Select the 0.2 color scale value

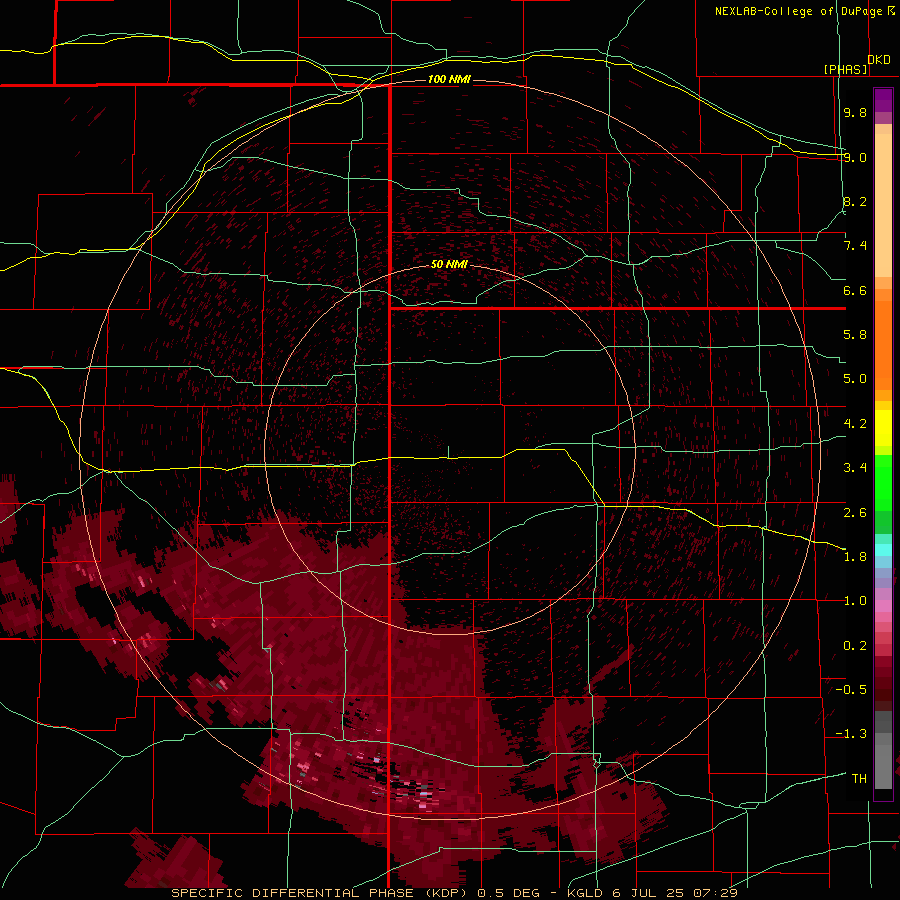[855, 646]
